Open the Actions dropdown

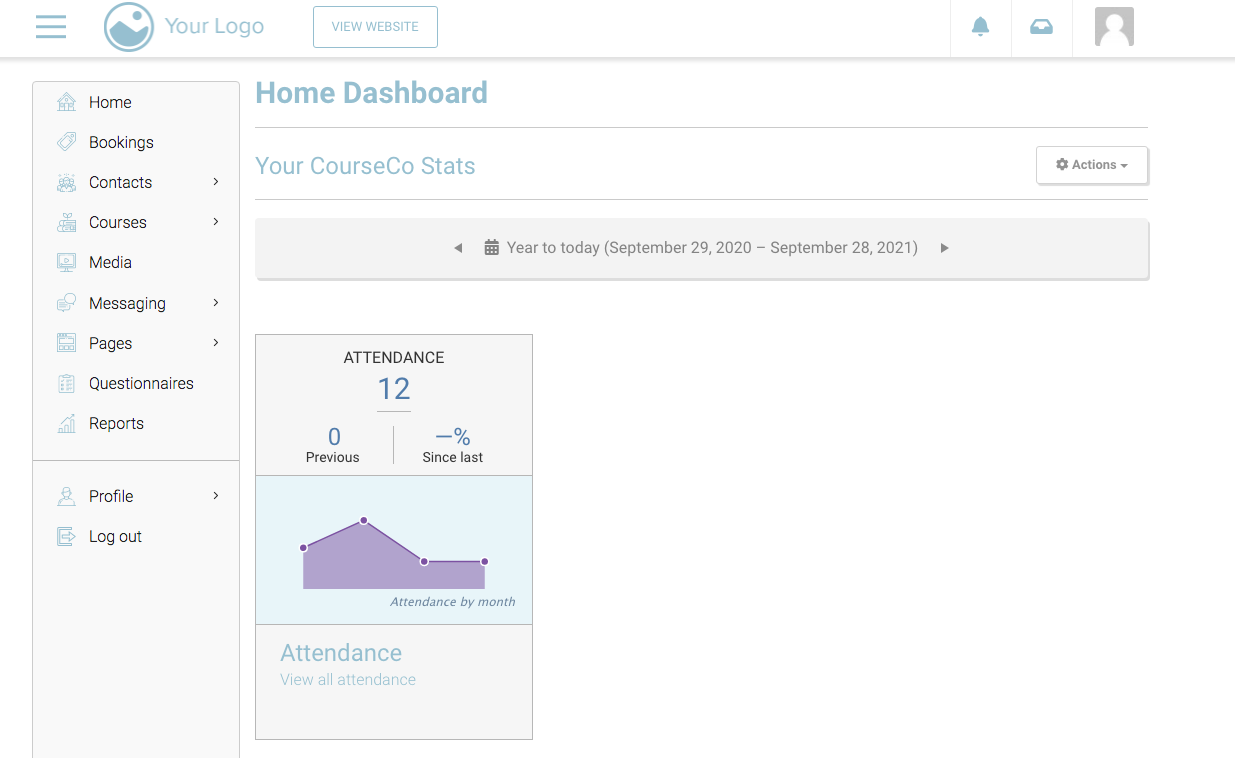pyautogui.click(x=1091, y=165)
